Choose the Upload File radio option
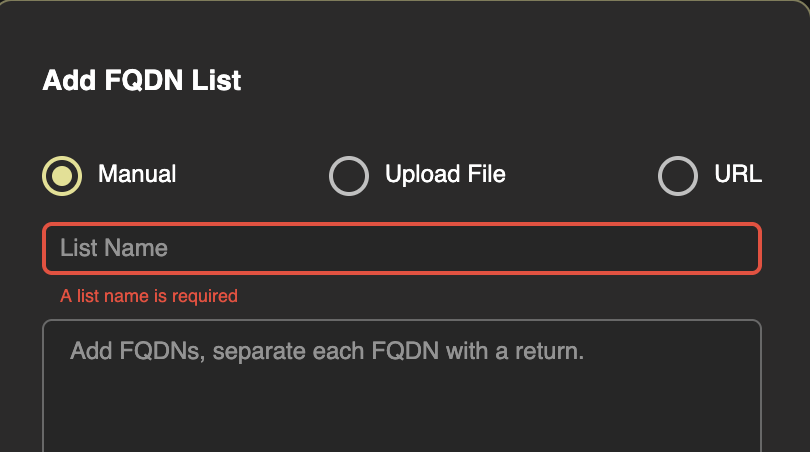 [349, 176]
